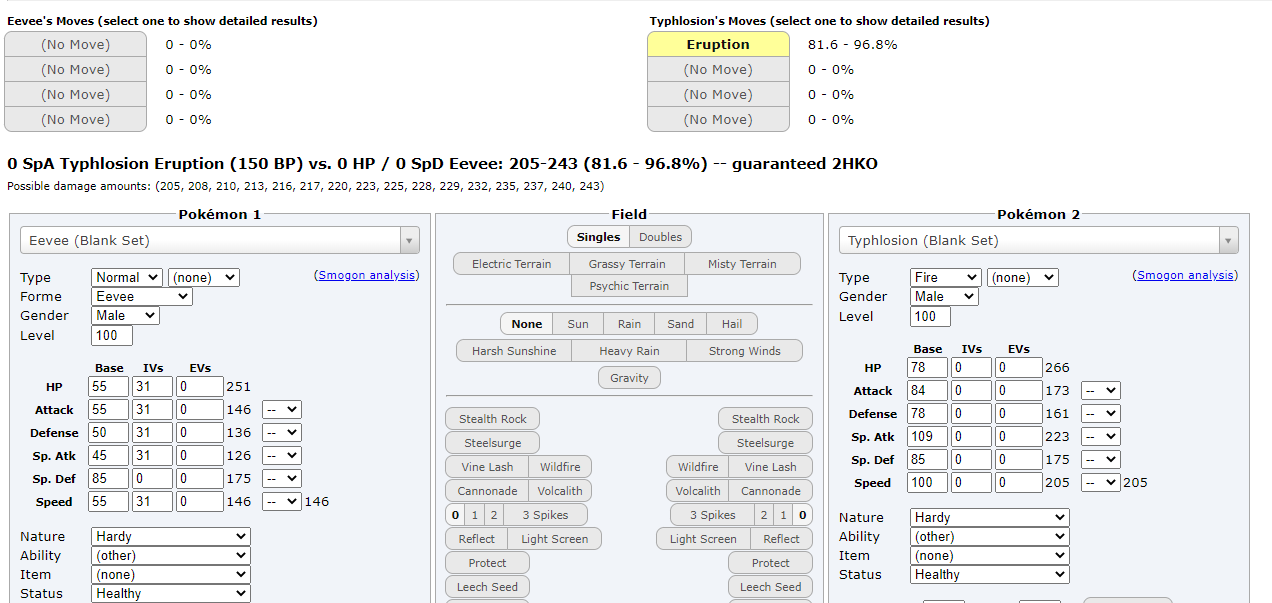1272x603 pixels.
Task: Toggle Wildfire on Typhlosion's side
Action: [698, 467]
